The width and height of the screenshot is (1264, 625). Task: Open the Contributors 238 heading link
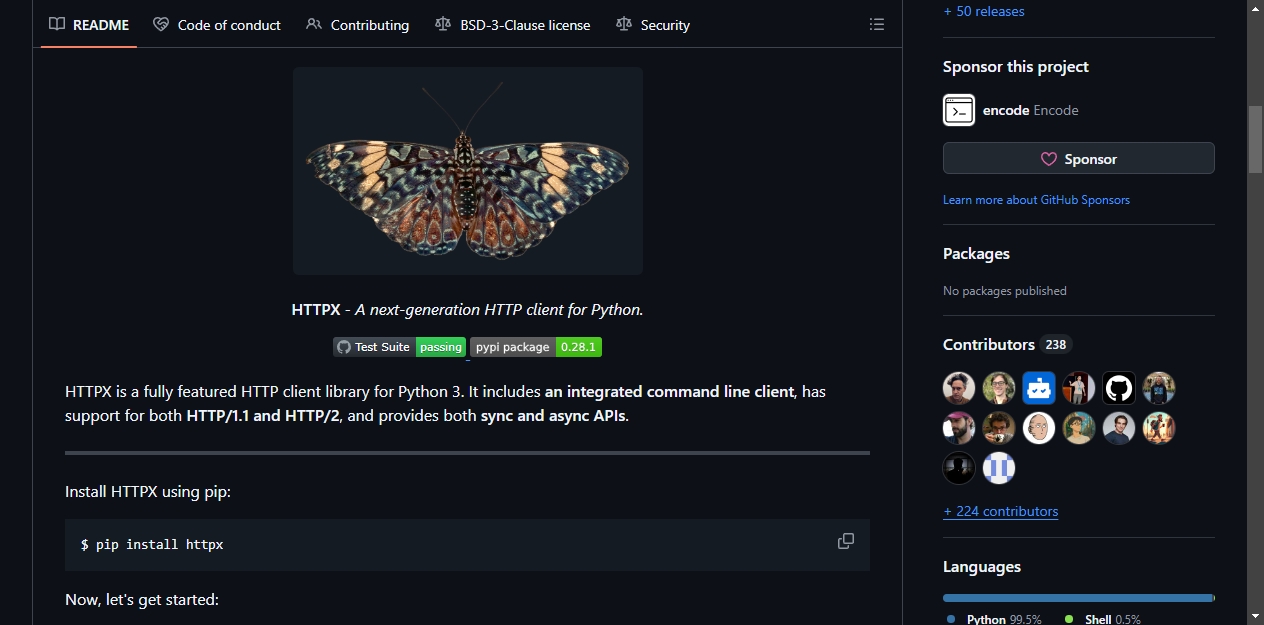(x=1007, y=344)
